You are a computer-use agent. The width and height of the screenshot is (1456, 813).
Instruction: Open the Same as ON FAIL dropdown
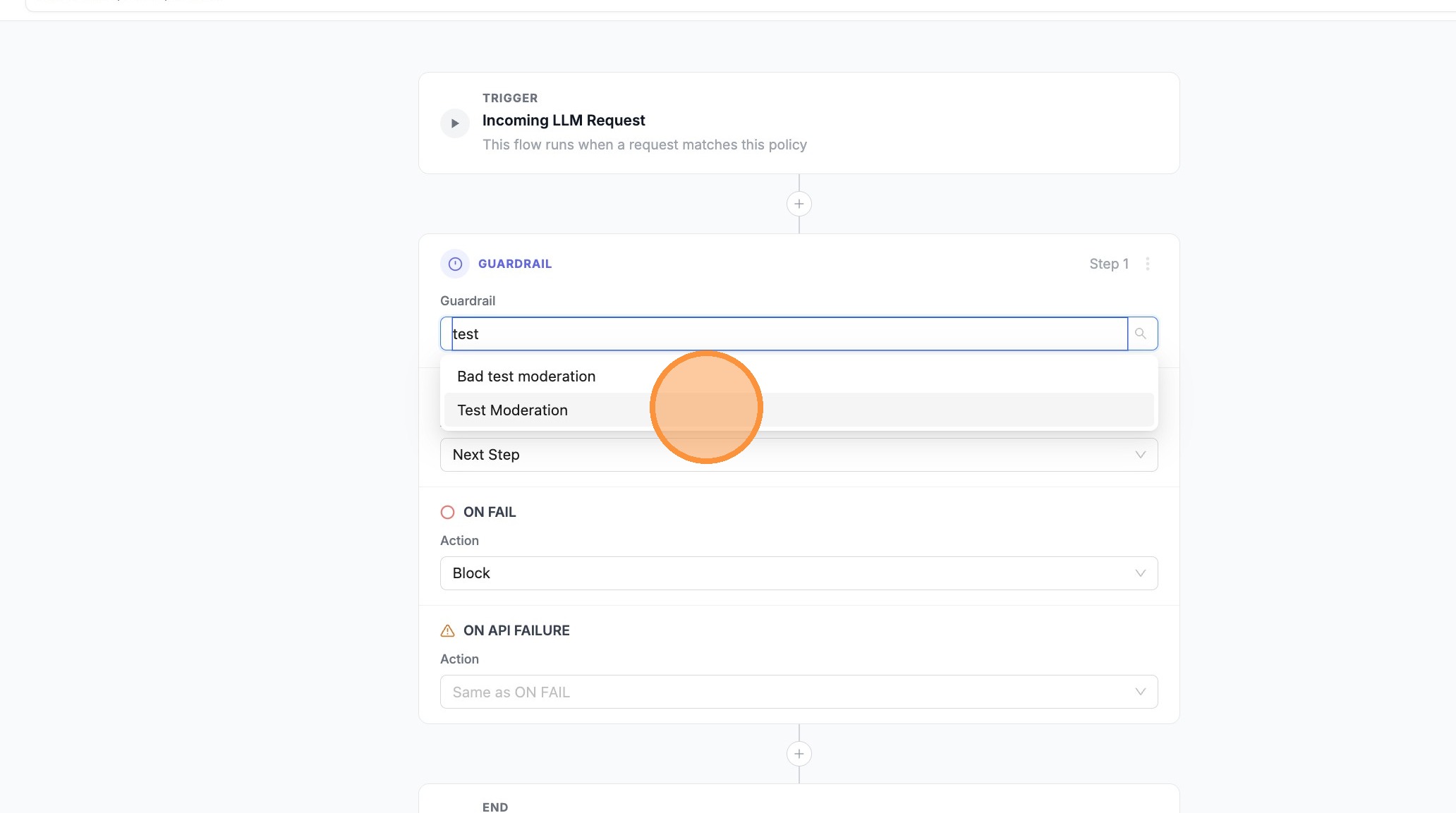coord(798,692)
